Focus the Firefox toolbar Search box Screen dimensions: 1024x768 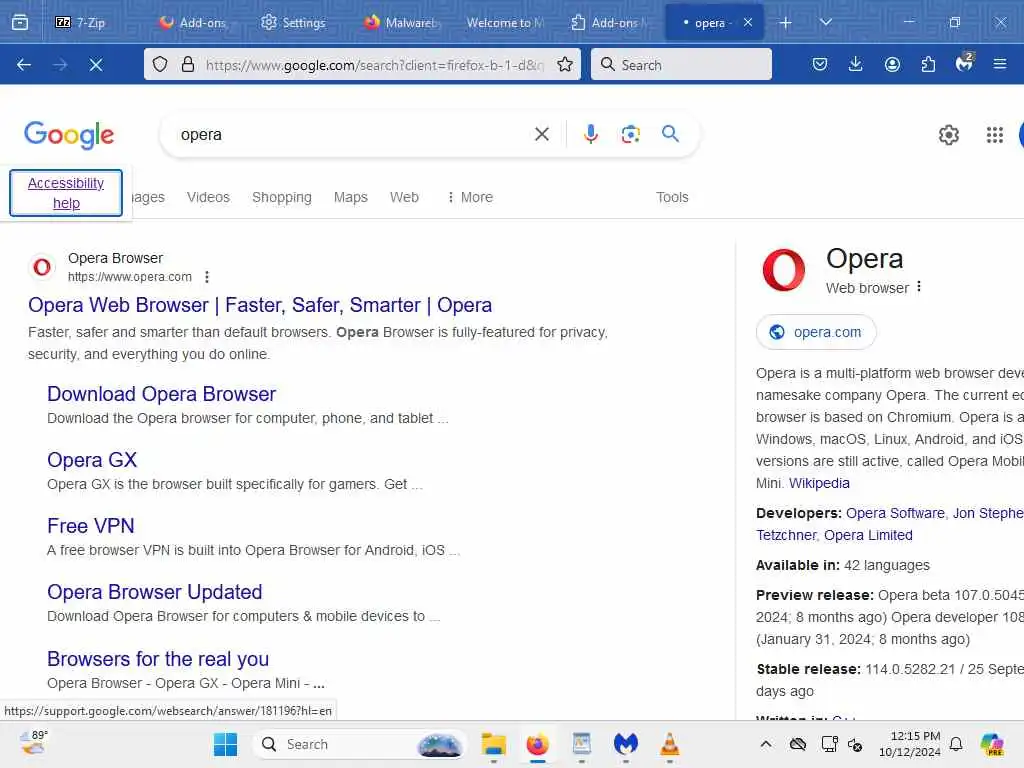(681, 64)
